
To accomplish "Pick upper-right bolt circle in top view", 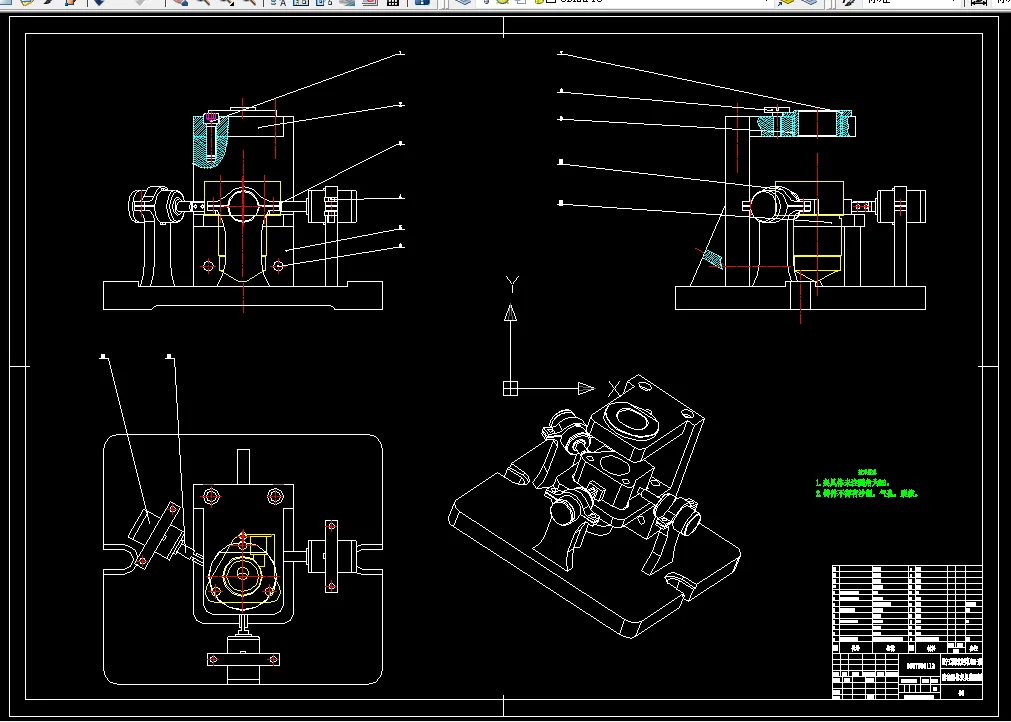I will [275, 496].
